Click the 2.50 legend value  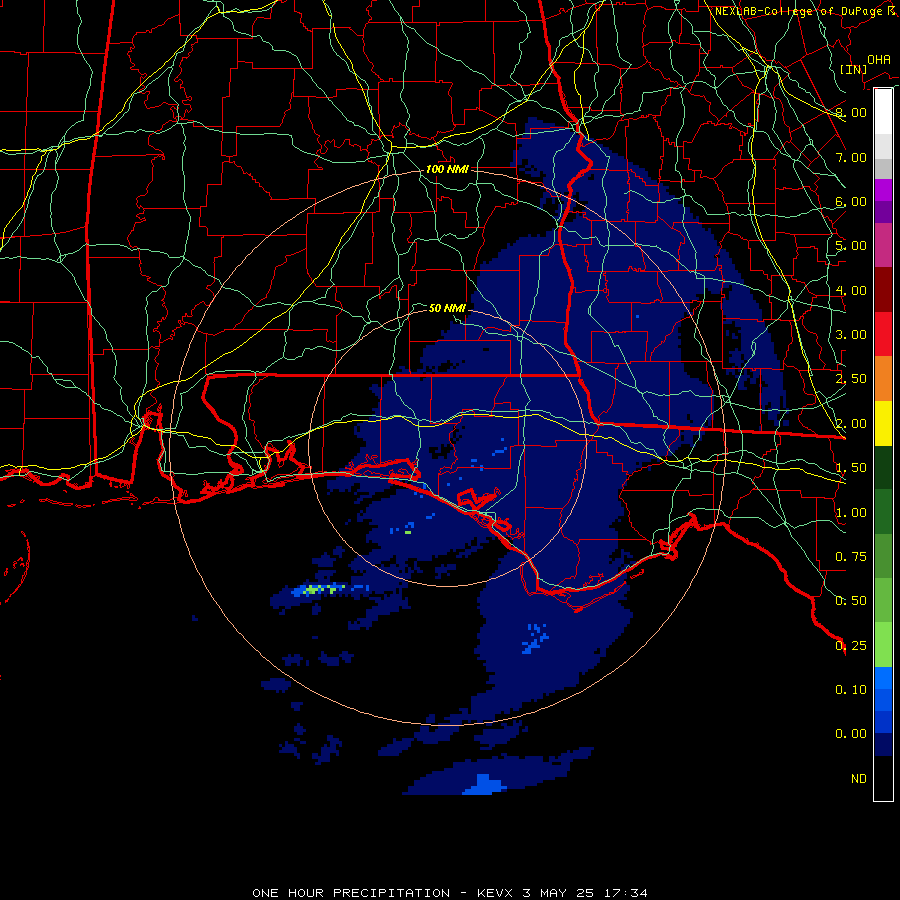tap(851, 379)
